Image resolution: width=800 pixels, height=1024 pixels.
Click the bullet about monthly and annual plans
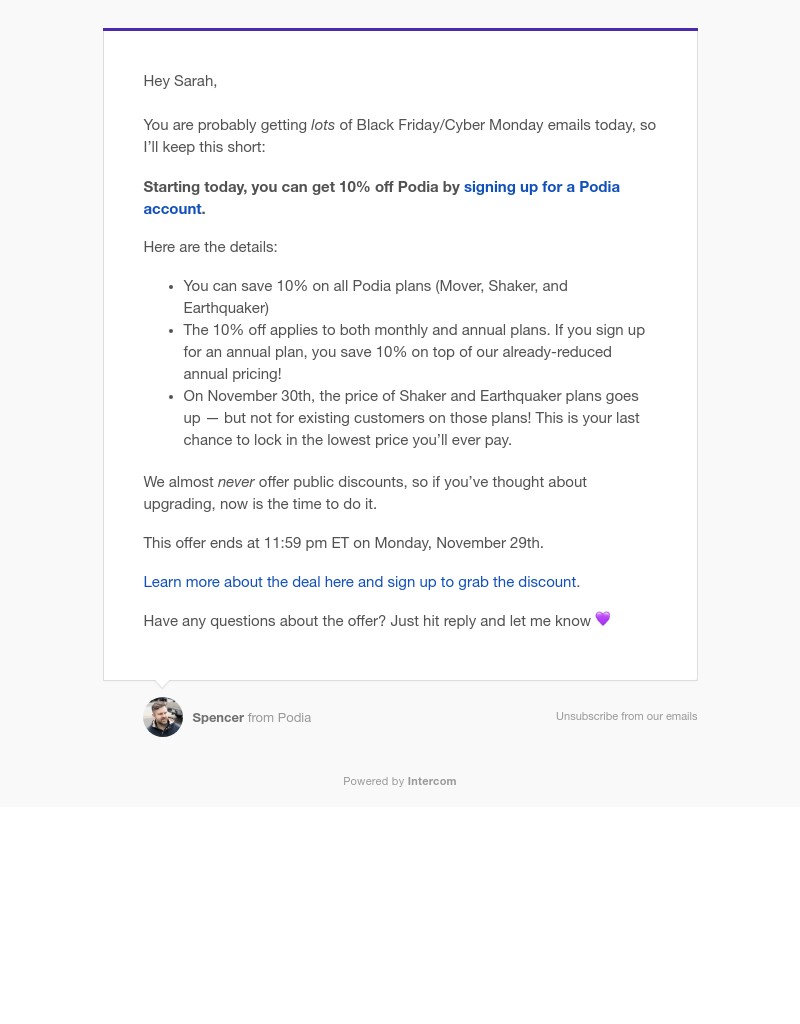414,352
